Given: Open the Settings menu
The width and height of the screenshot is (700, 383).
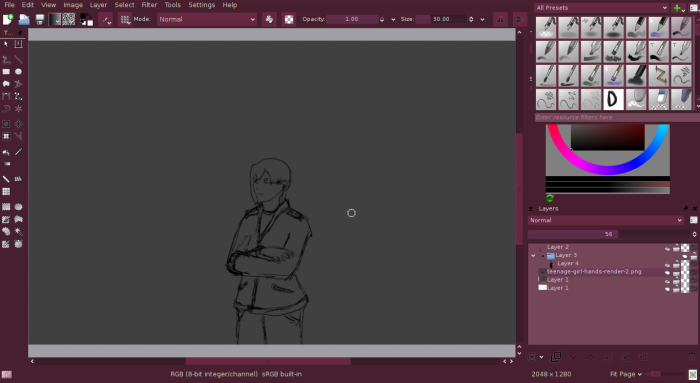Looking at the screenshot, I should pos(201,5).
